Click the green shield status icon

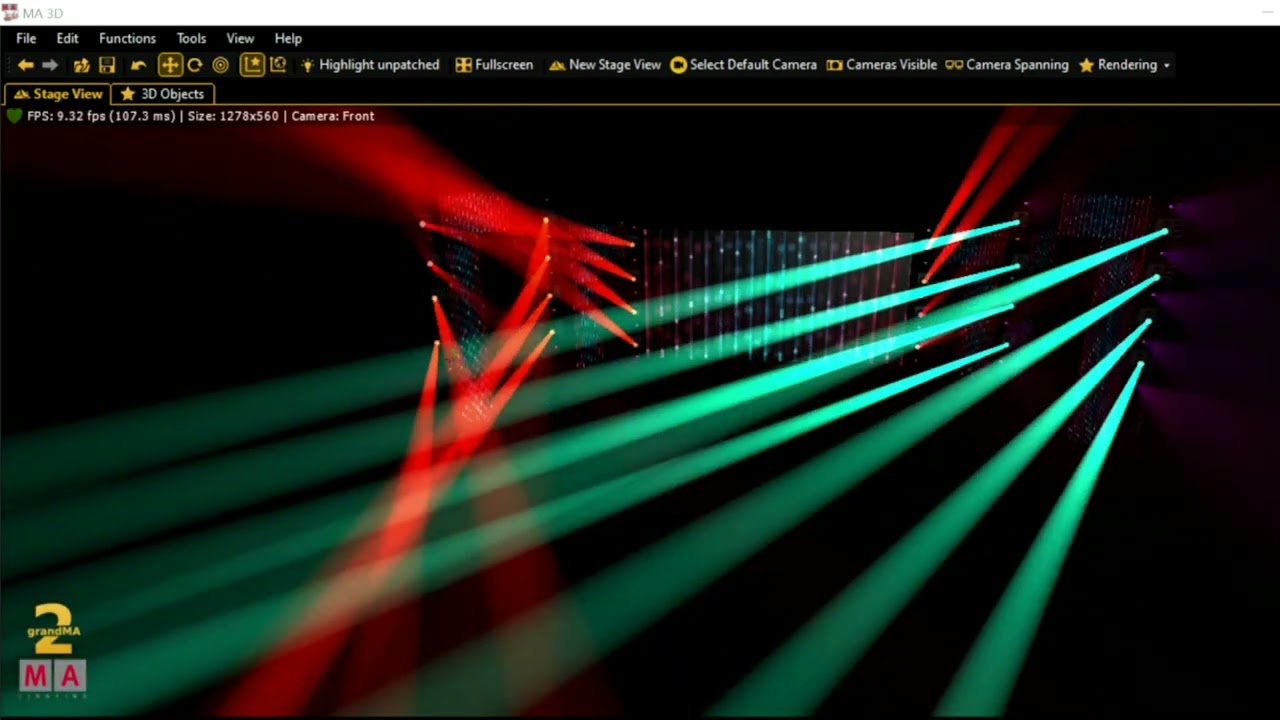(x=14, y=116)
